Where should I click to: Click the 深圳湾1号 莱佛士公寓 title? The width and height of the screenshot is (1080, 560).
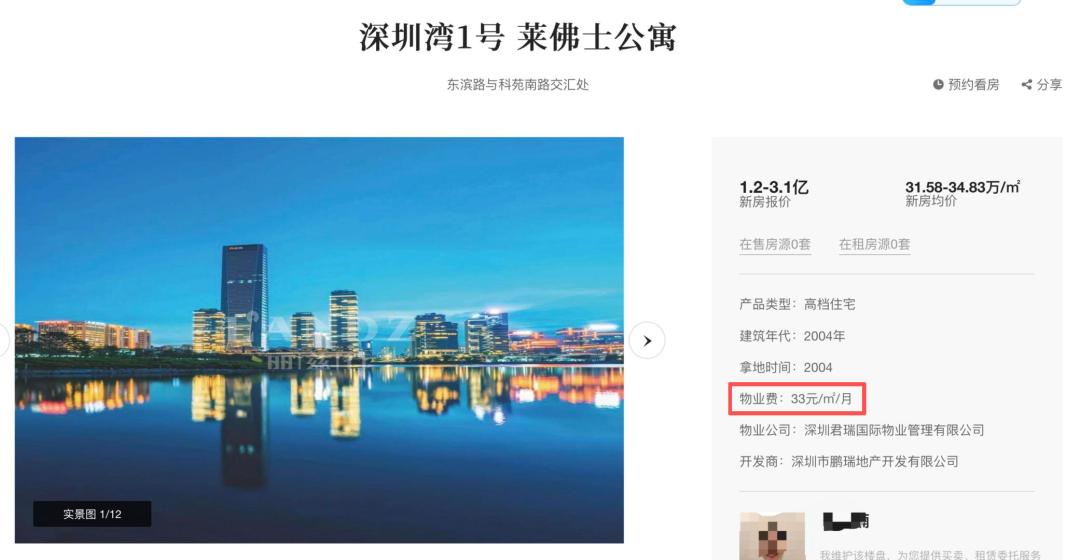point(518,37)
